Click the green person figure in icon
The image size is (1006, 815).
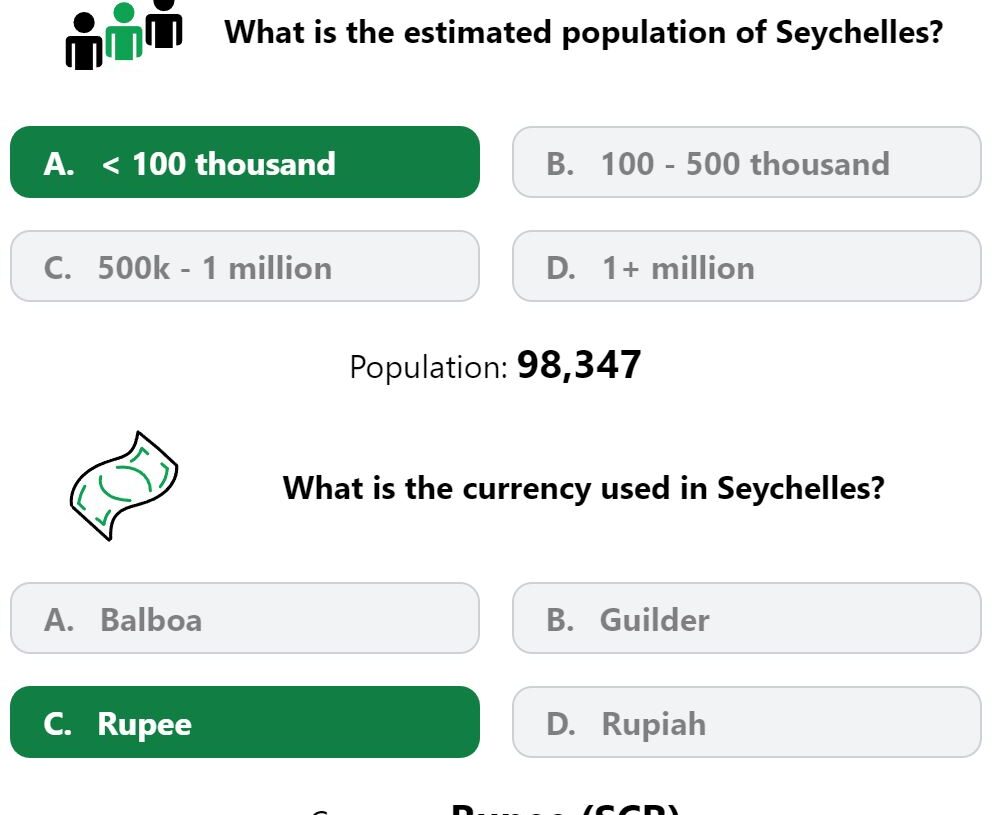click(x=124, y=31)
